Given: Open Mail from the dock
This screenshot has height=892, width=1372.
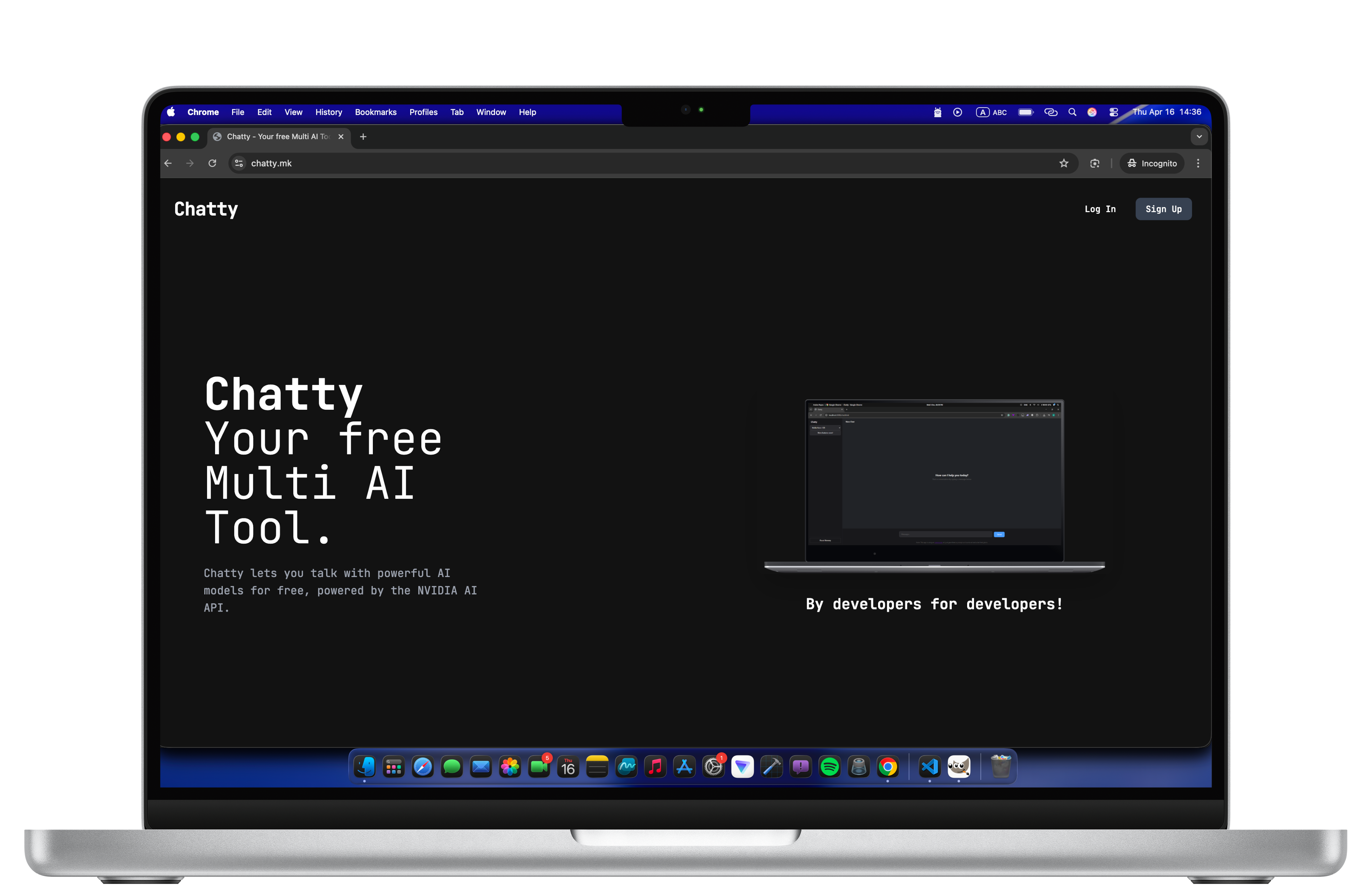Looking at the screenshot, I should pos(481,767).
